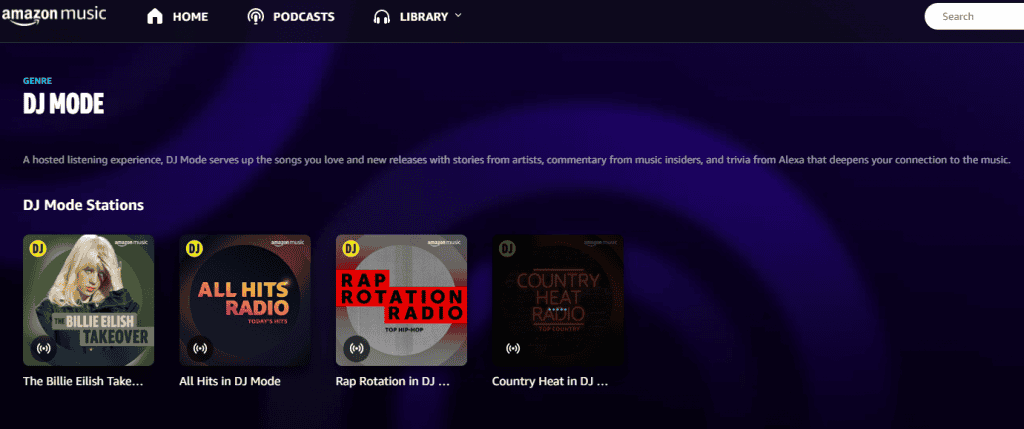The width and height of the screenshot is (1024, 429).
Task: Play Rap Rotation Radio station icon
Action: (357, 348)
